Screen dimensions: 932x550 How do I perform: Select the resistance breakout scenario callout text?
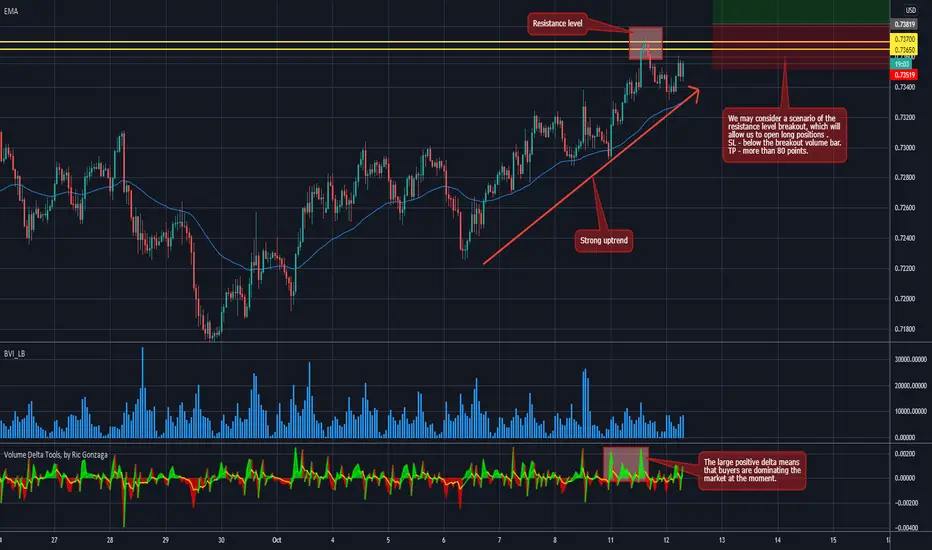click(x=784, y=135)
